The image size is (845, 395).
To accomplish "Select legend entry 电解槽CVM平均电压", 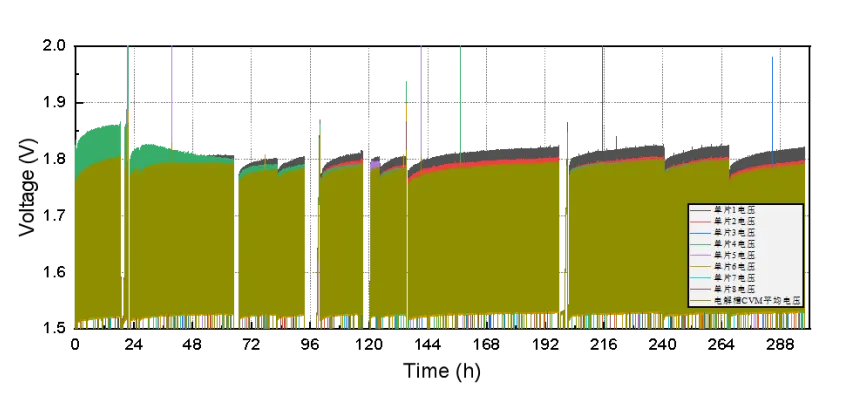I will click(745, 300).
